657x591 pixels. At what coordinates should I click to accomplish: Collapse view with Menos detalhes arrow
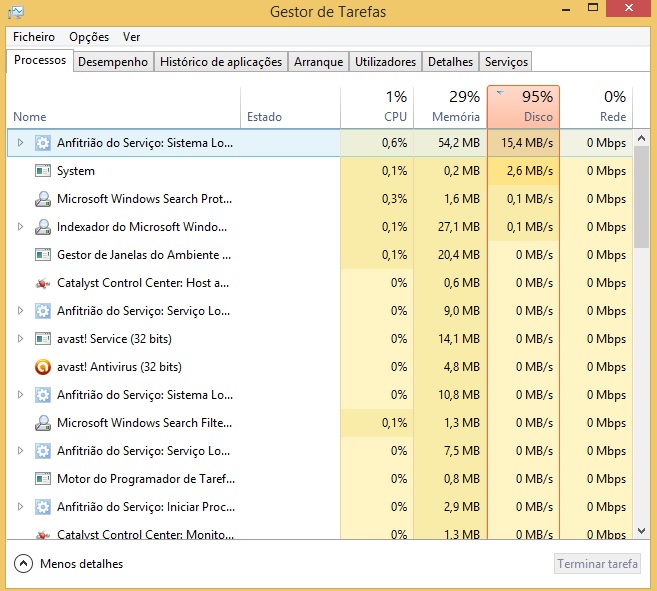[x=23, y=564]
